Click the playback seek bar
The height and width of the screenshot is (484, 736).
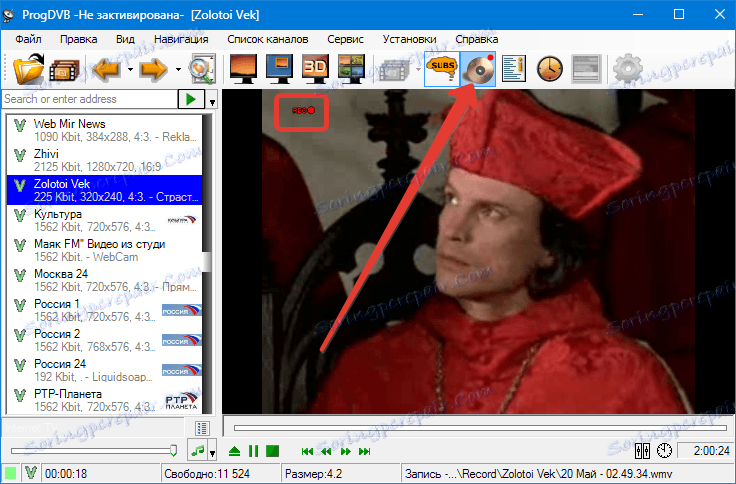pos(480,428)
